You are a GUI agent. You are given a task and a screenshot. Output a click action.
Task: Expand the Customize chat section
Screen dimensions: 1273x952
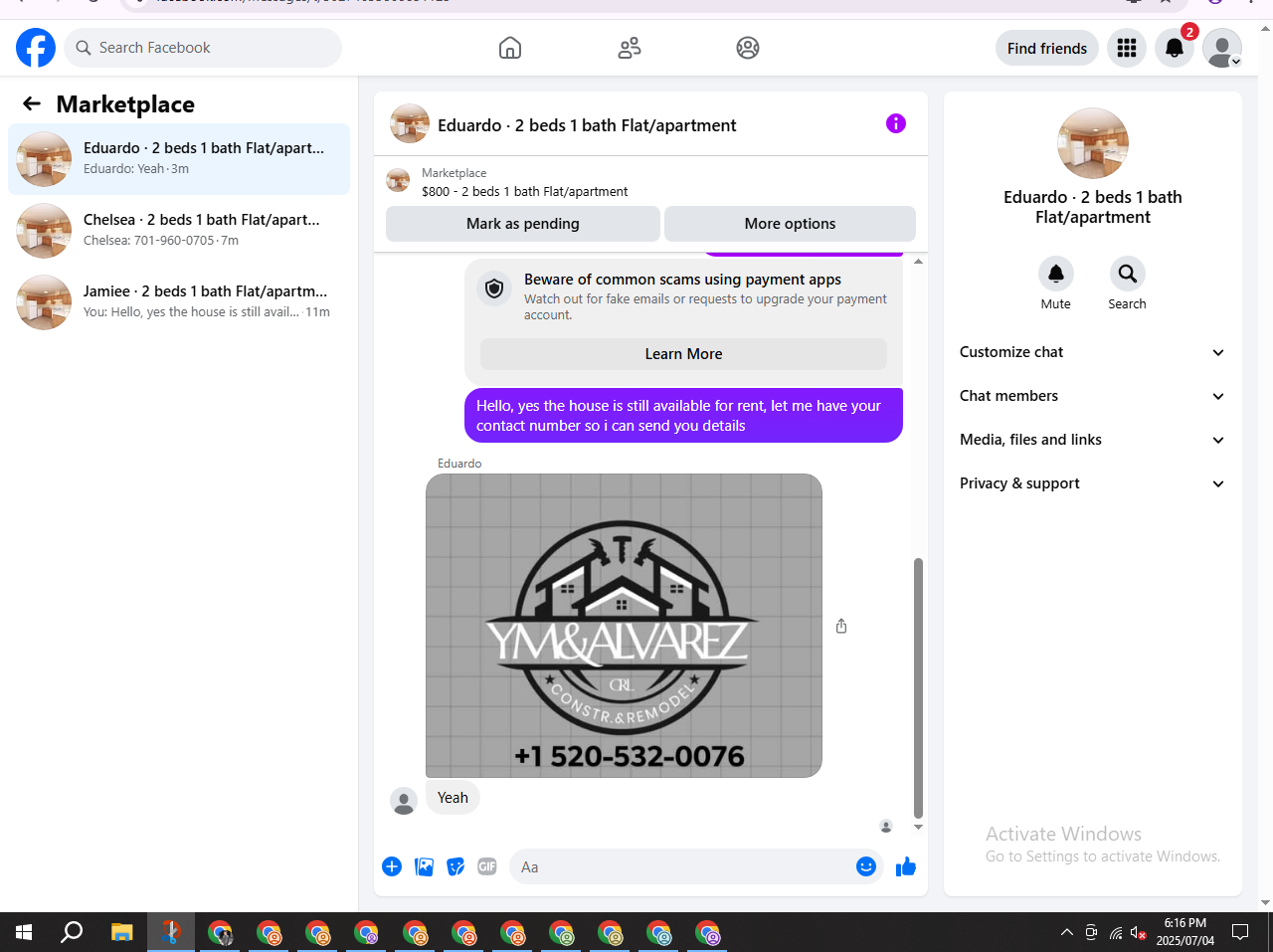click(1092, 352)
